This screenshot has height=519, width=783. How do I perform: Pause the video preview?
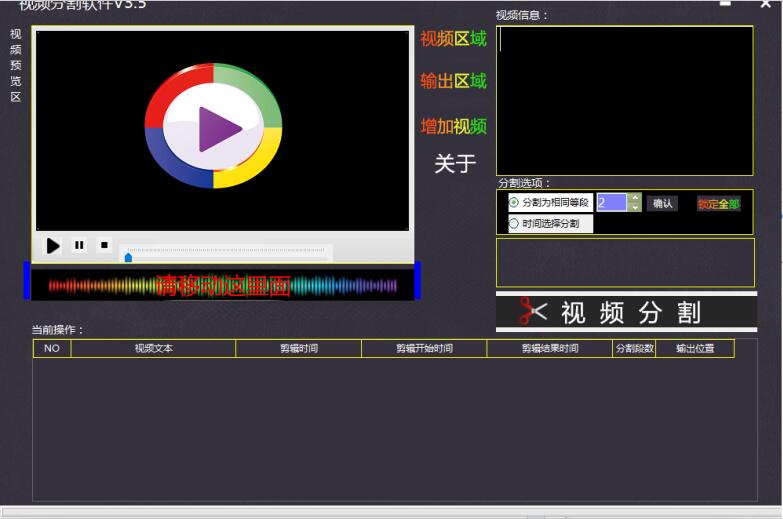point(79,245)
